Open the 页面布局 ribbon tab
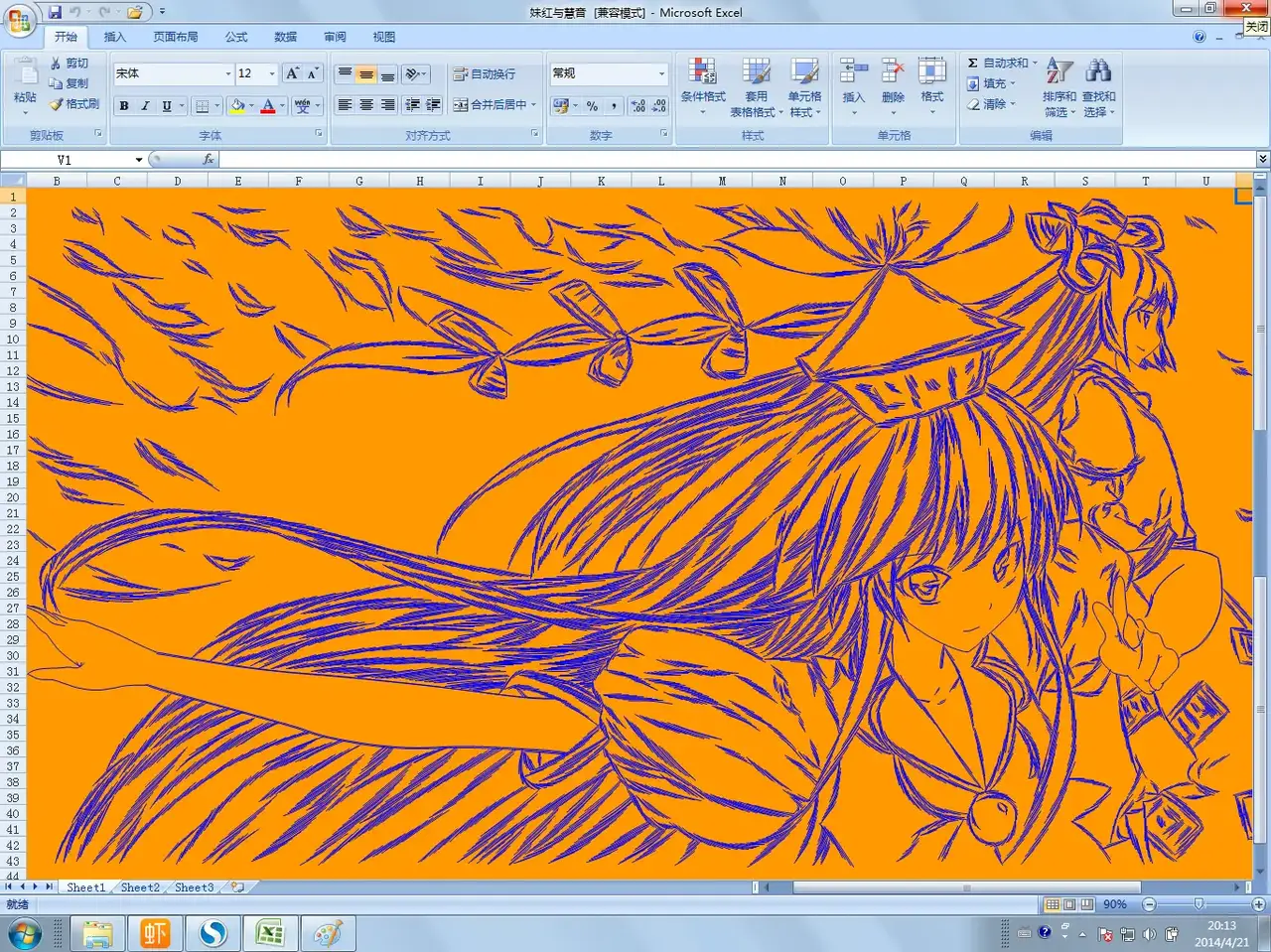This screenshot has width=1271, height=952. [x=175, y=37]
